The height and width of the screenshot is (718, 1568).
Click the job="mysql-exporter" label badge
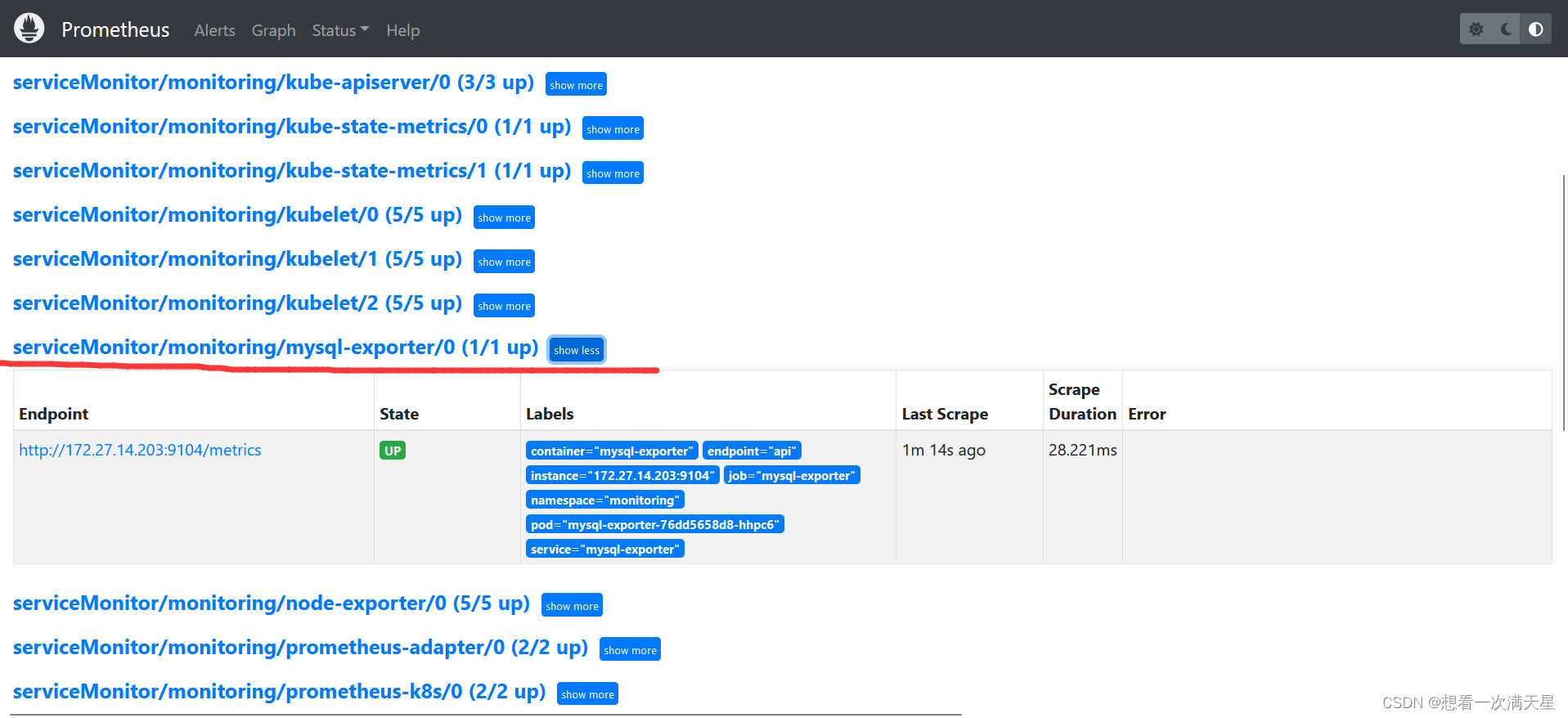click(792, 475)
